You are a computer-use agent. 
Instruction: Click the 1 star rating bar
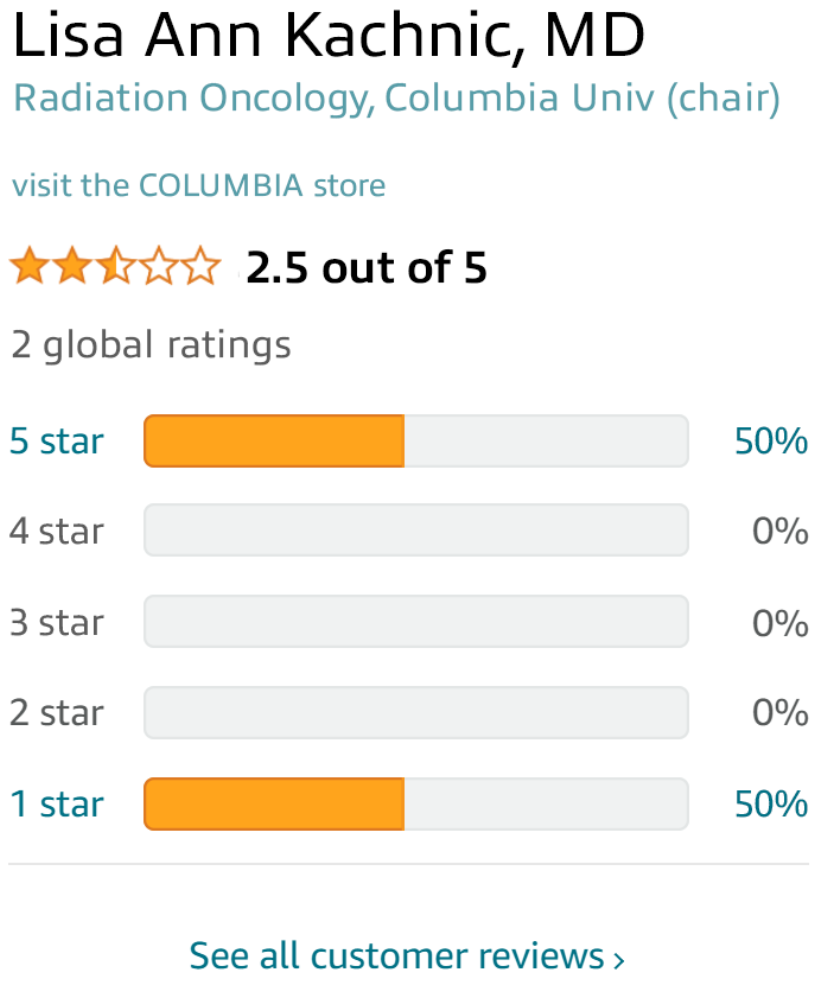point(416,804)
